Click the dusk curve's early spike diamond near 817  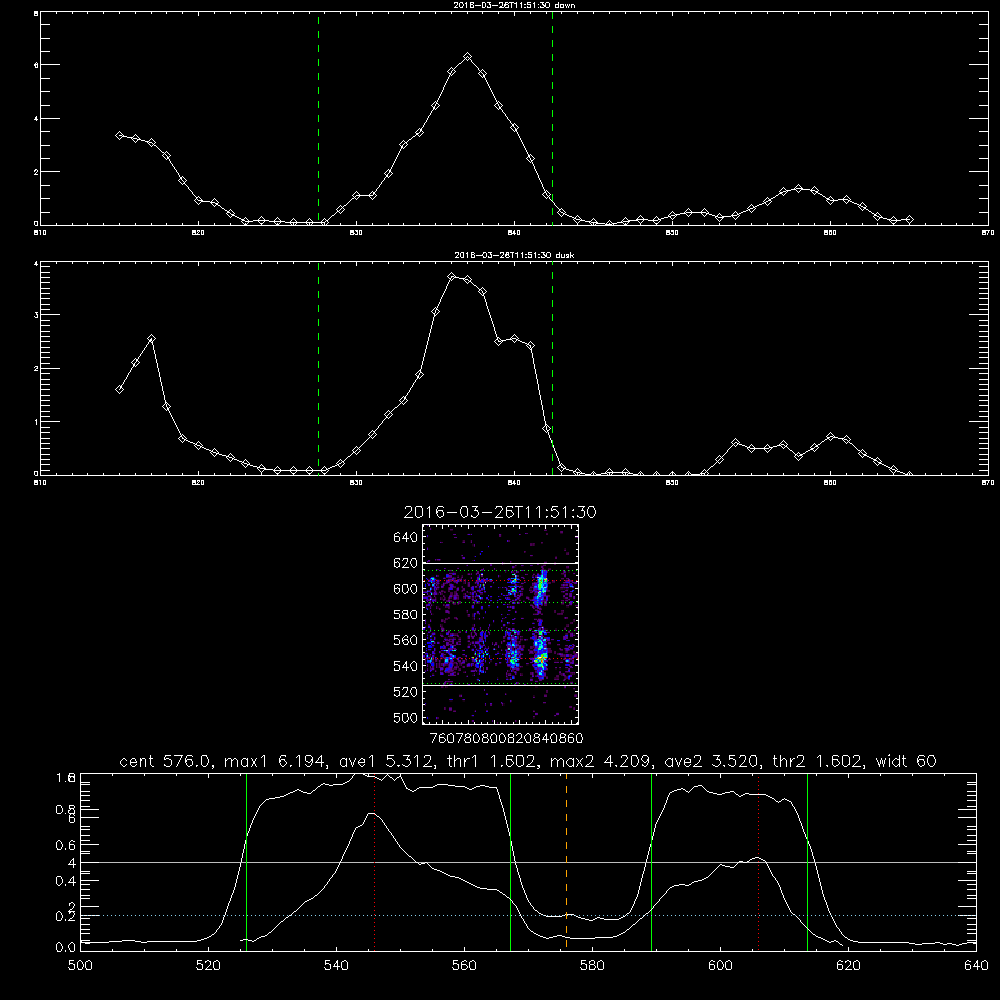[x=151, y=339]
